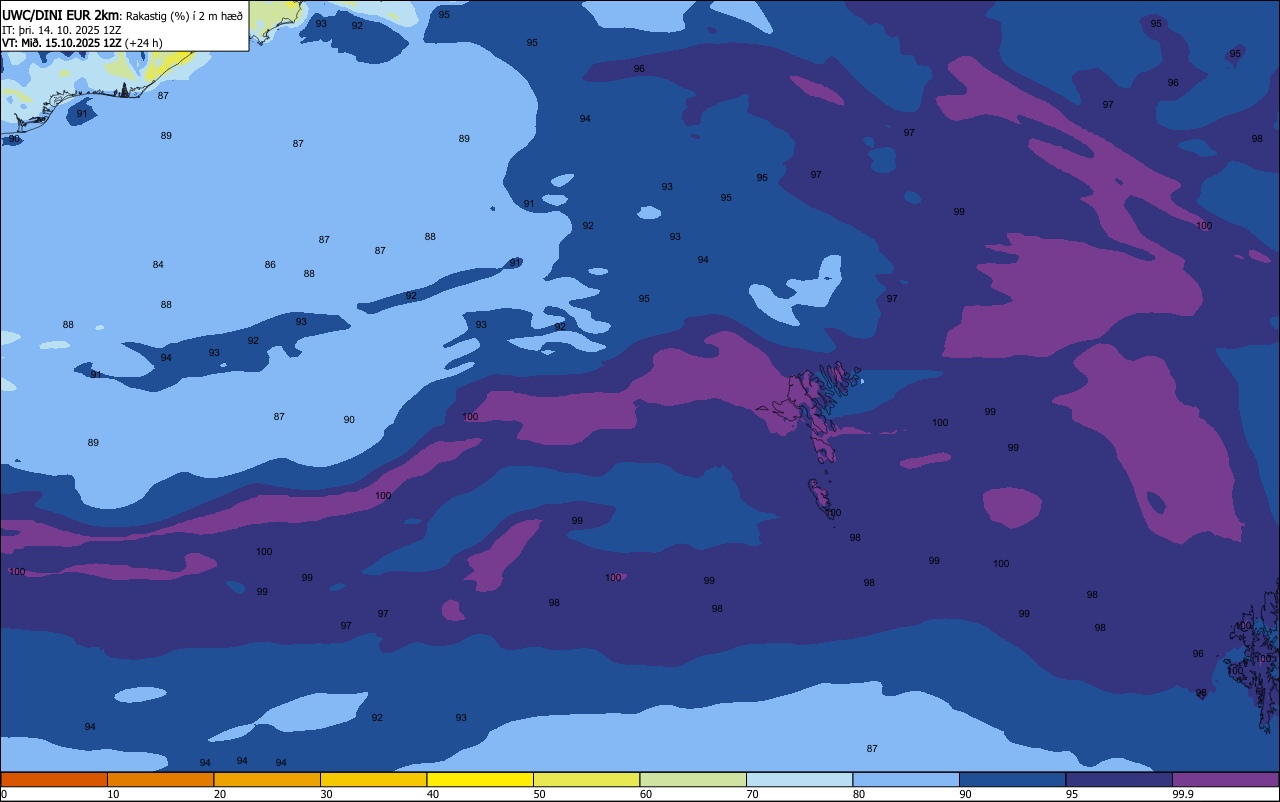Viewport: 1280px width, 802px height.
Task: Click the '20' legend tick label
Action: tap(220, 794)
